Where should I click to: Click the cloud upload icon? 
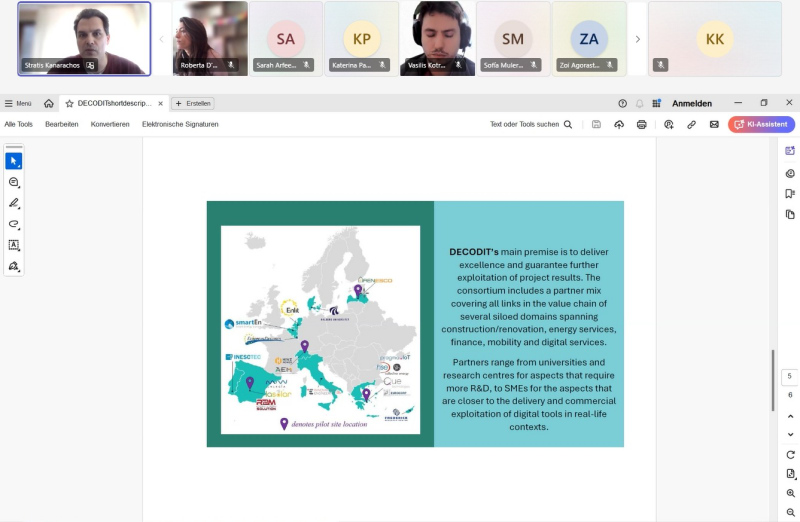pos(619,124)
